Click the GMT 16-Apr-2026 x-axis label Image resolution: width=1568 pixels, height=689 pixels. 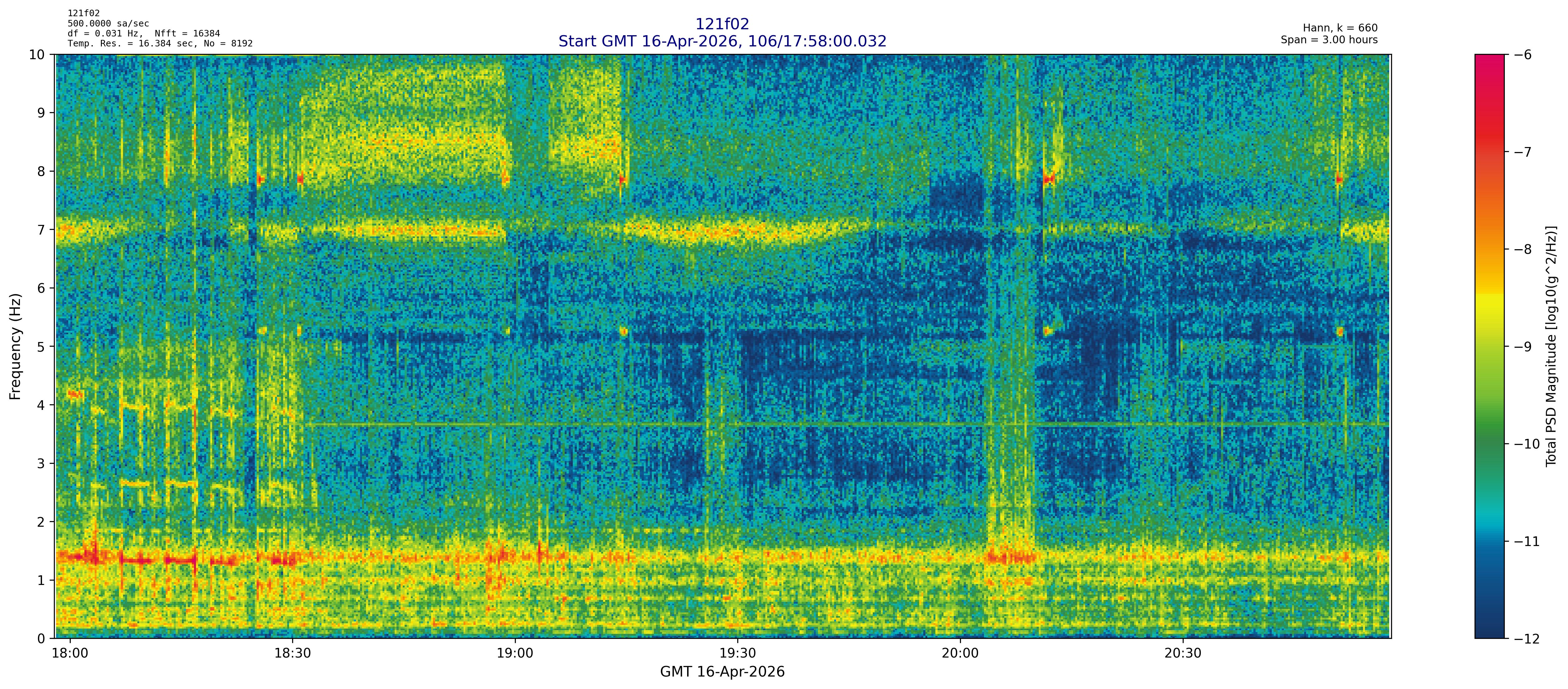coord(722,671)
